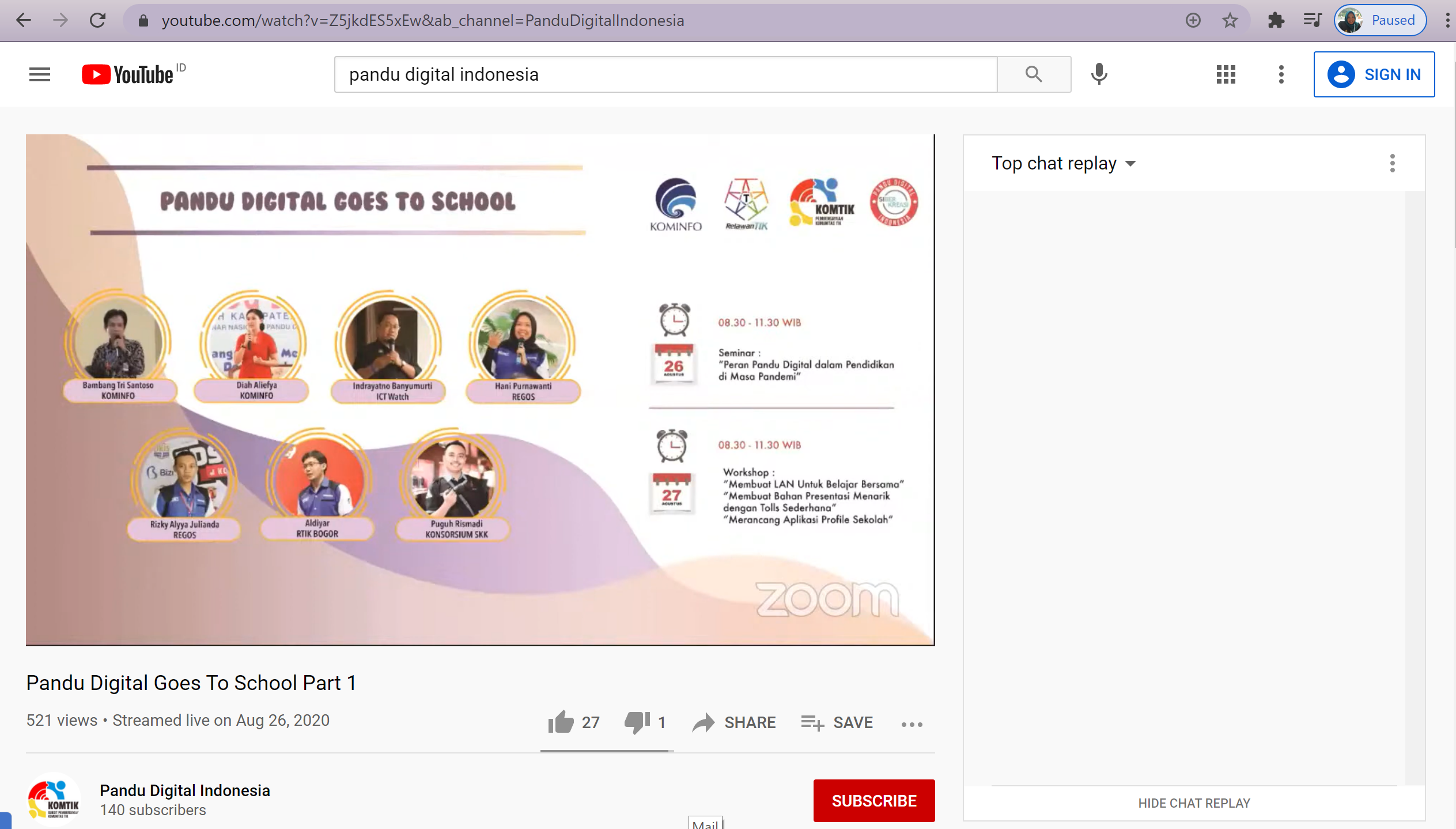Click the YouTube logo home link
This screenshot has height=829, width=1456.
tap(128, 74)
